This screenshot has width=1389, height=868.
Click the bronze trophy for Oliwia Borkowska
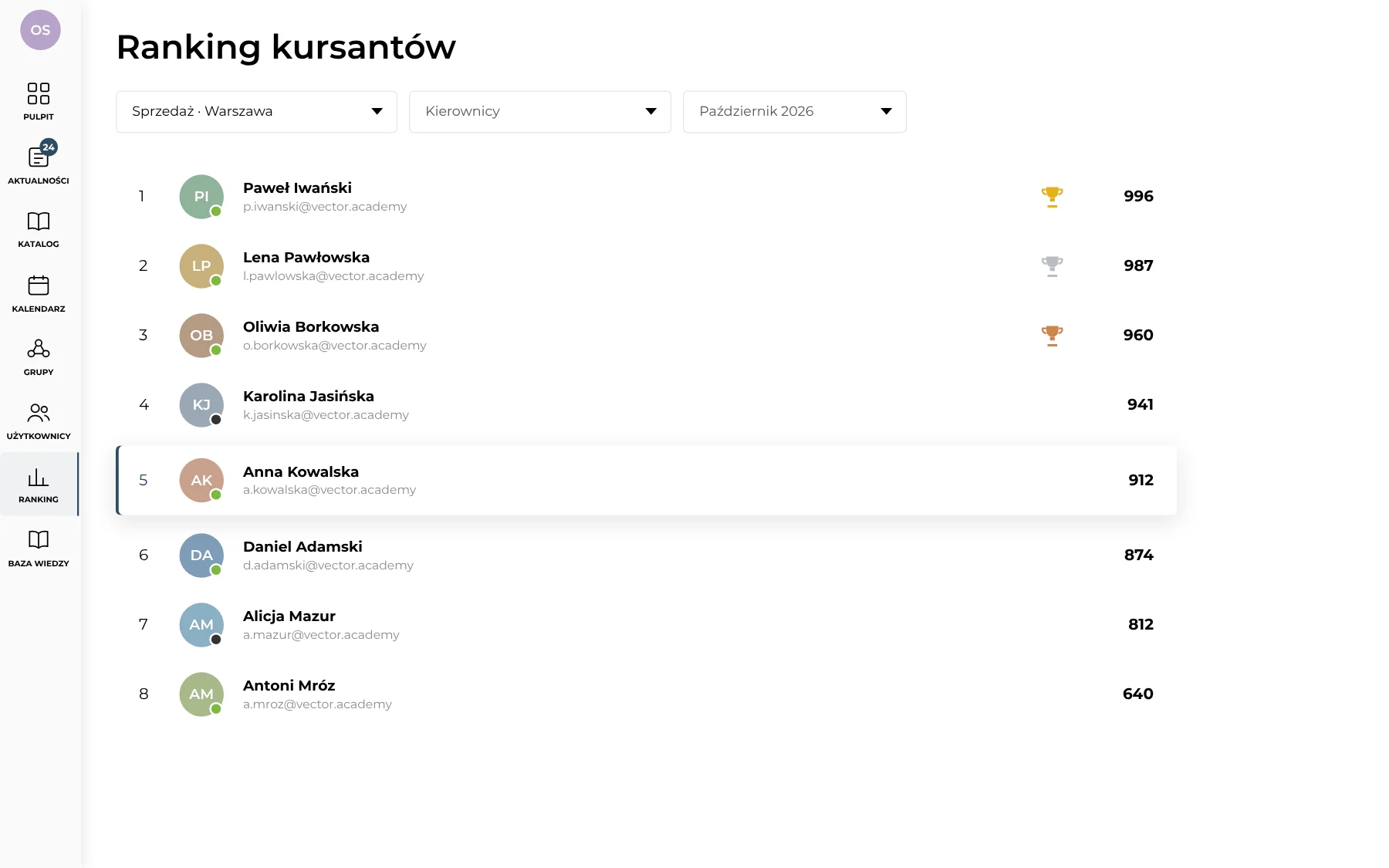pos(1052,336)
